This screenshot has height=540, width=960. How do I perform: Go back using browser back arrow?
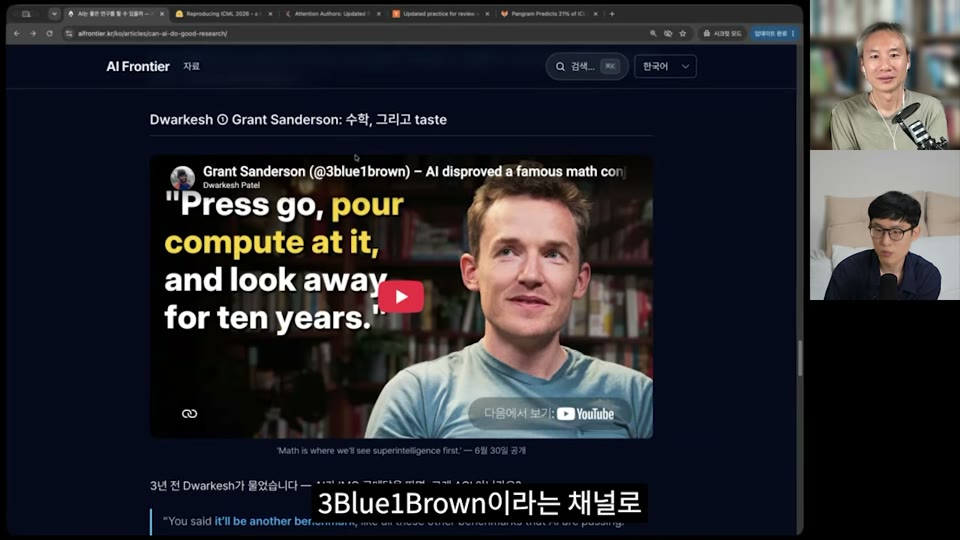click(17, 34)
